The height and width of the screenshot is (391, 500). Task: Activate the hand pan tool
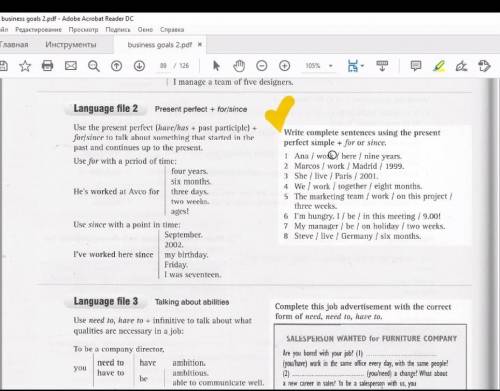coord(239,66)
